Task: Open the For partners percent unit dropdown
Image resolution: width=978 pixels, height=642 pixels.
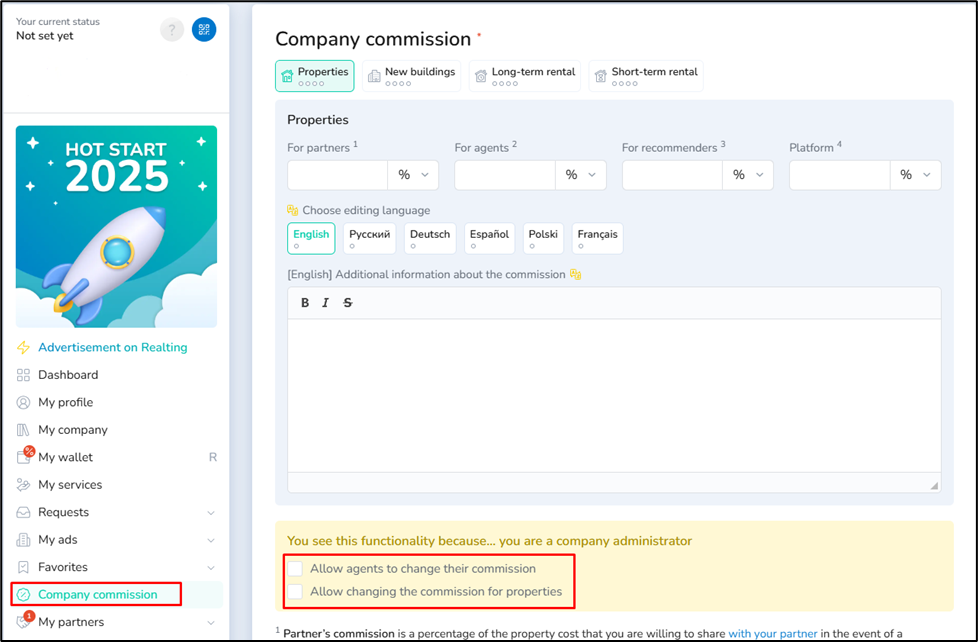Action: pos(413,175)
